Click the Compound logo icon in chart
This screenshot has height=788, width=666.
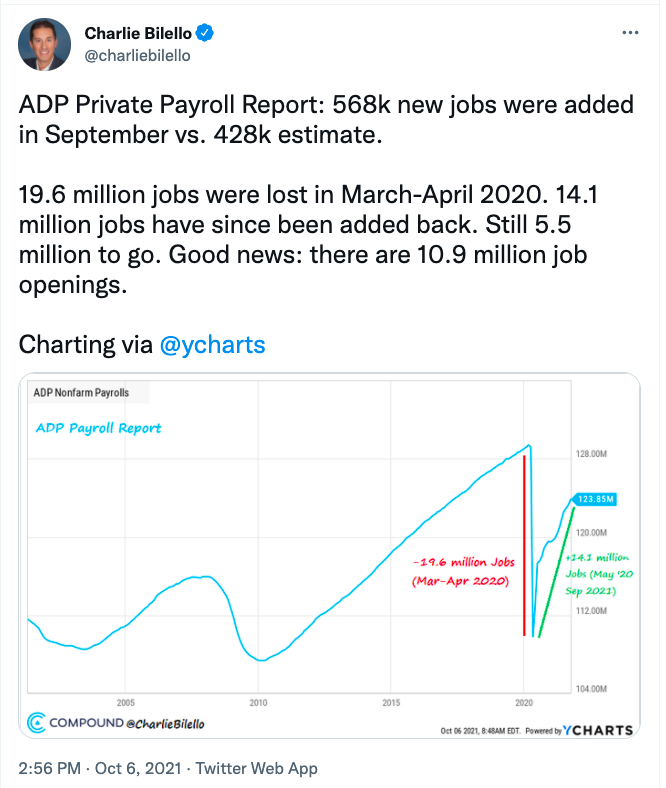(x=37, y=722)
